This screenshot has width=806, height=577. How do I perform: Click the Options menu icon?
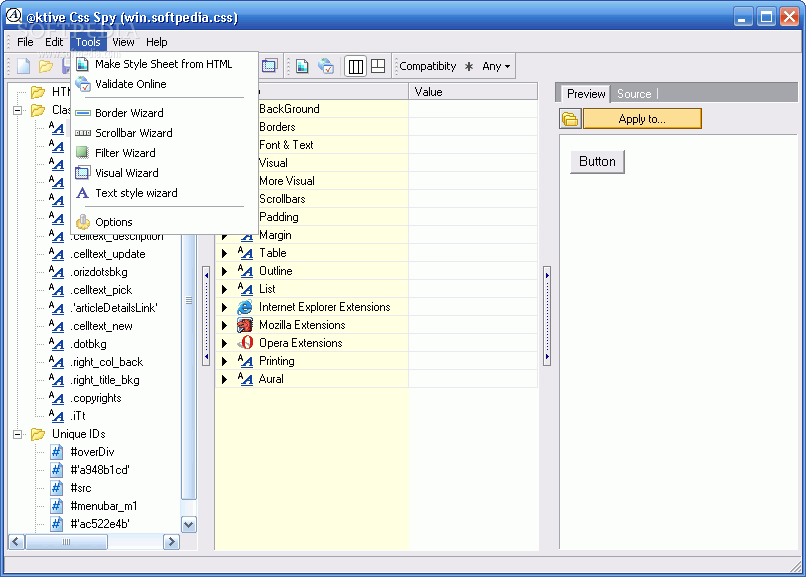coord(82,222)
